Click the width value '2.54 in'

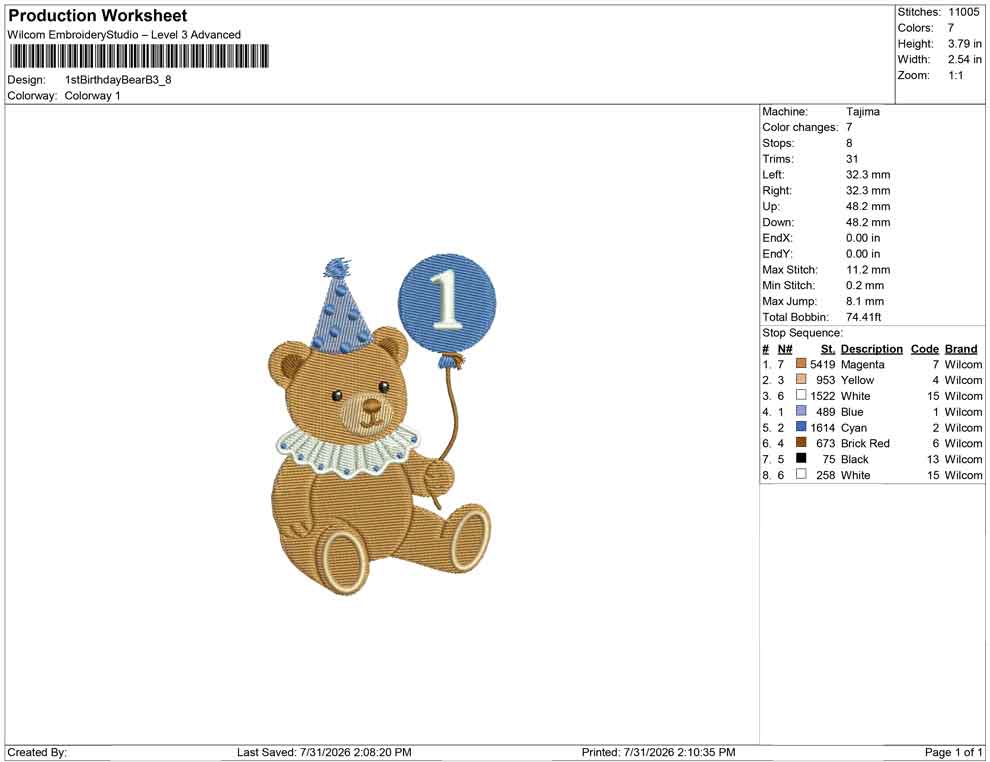pos(965,59)
